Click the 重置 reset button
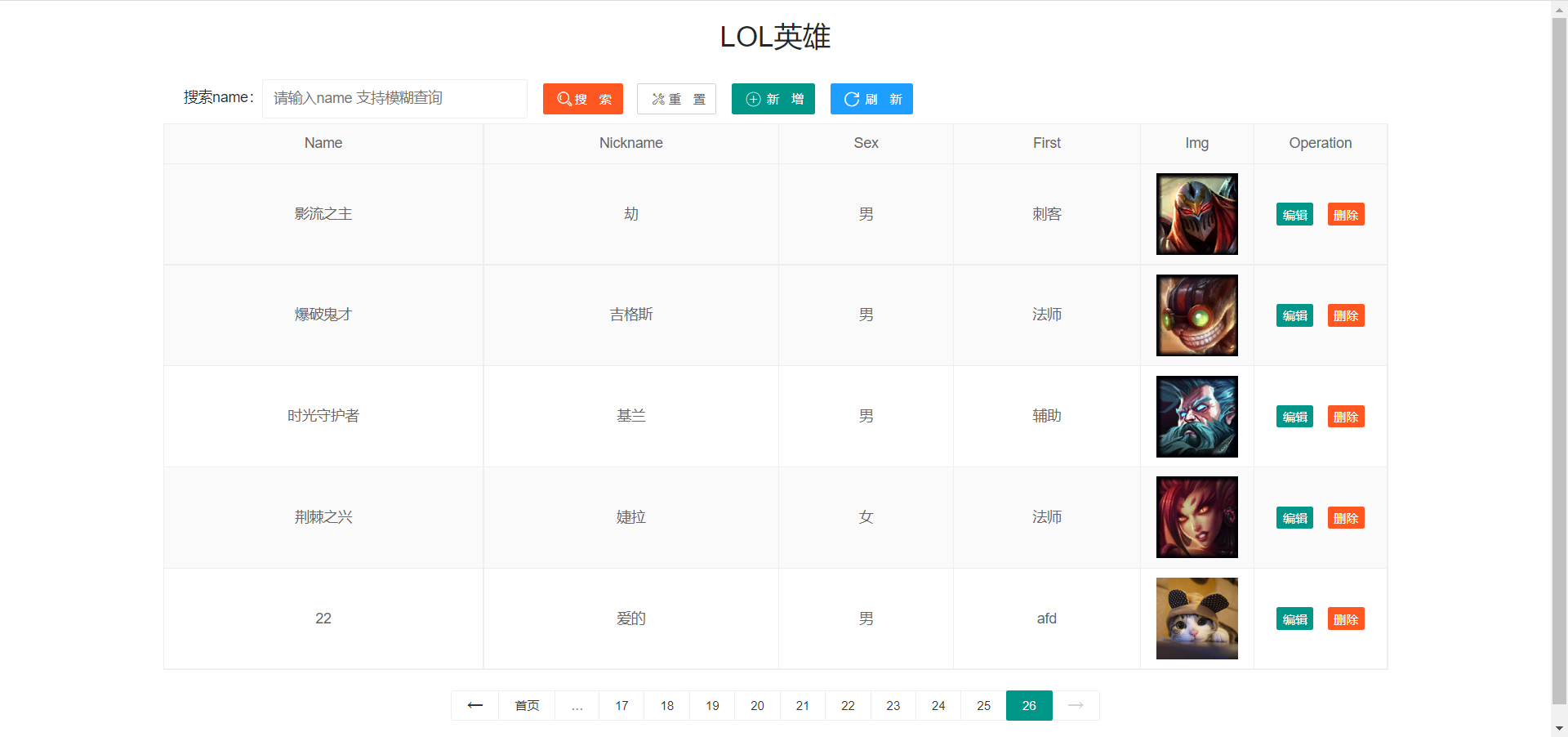 pyautogui.click(x=676, y=99)
